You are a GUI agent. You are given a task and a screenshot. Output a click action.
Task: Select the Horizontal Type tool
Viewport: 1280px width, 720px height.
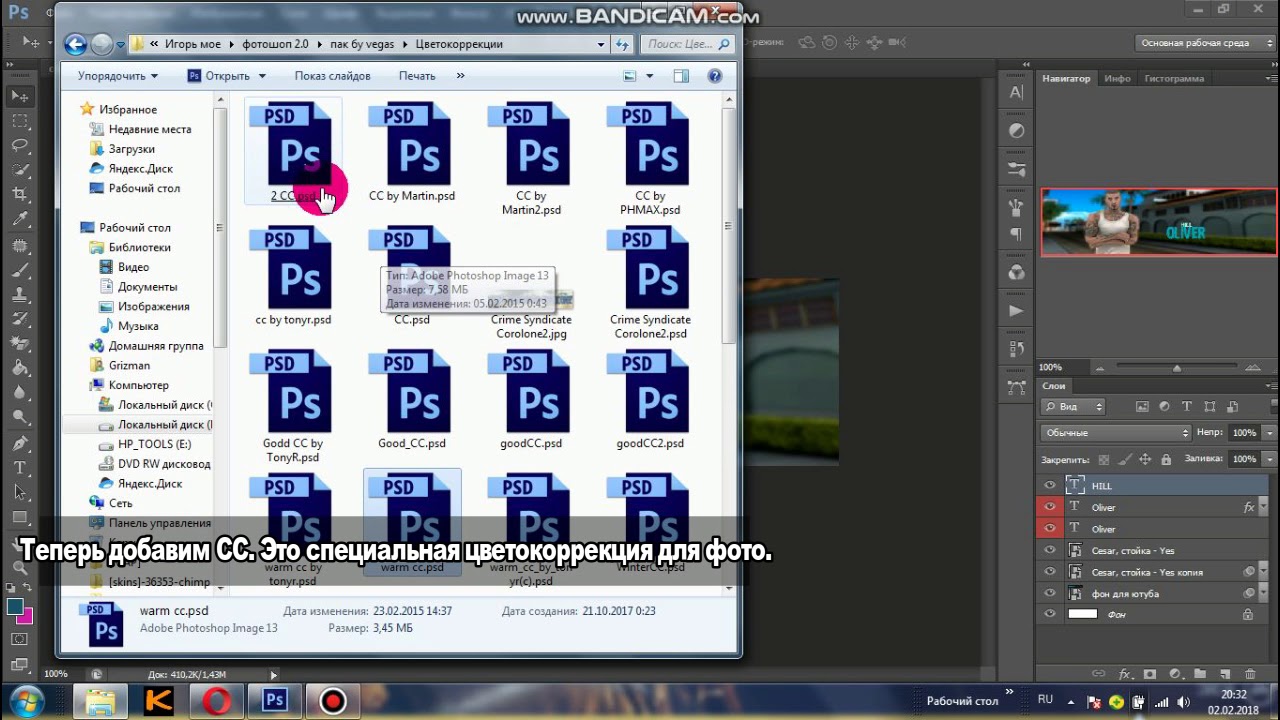[x=20, y=468]
